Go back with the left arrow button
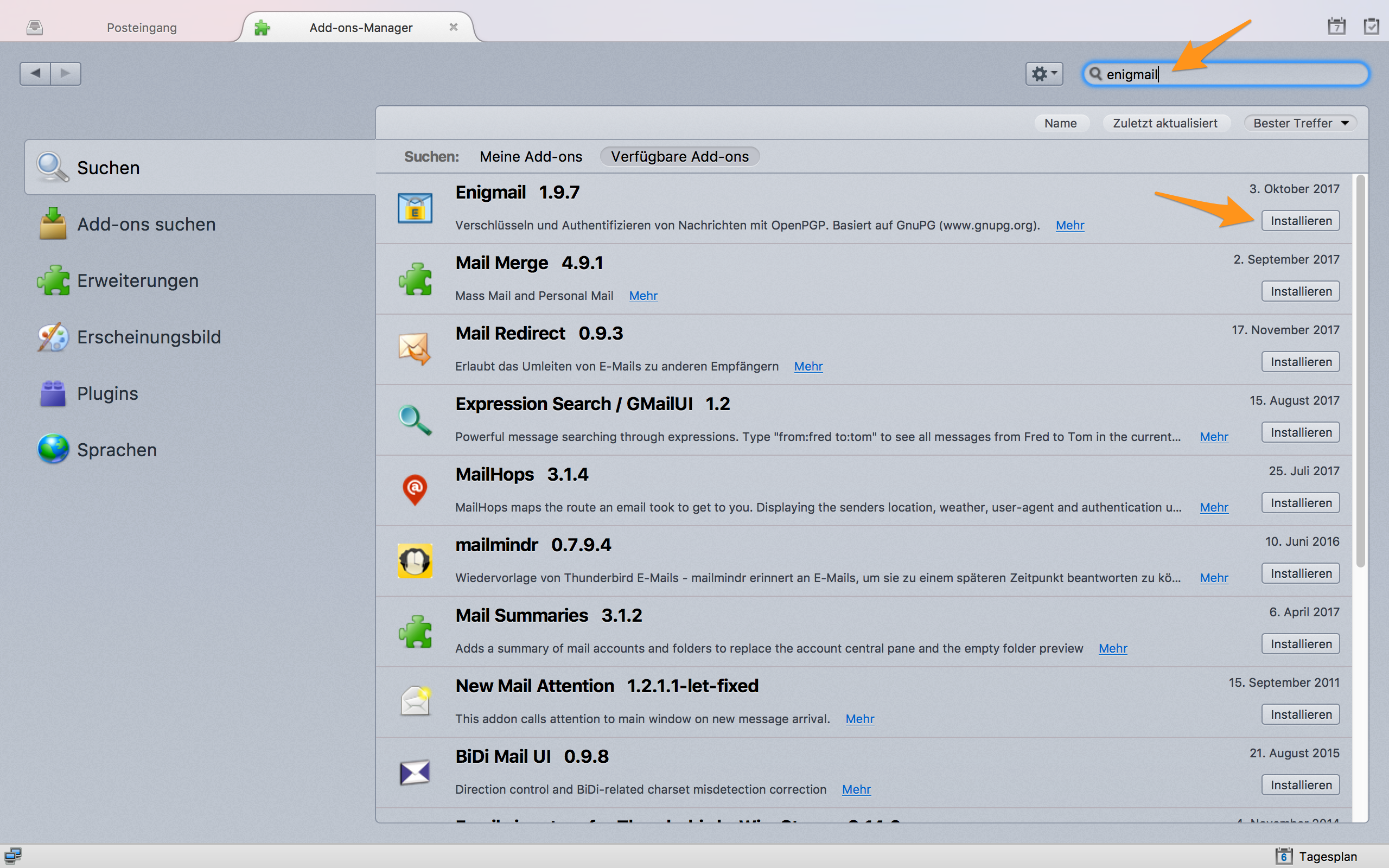 [x=35, y=73]
